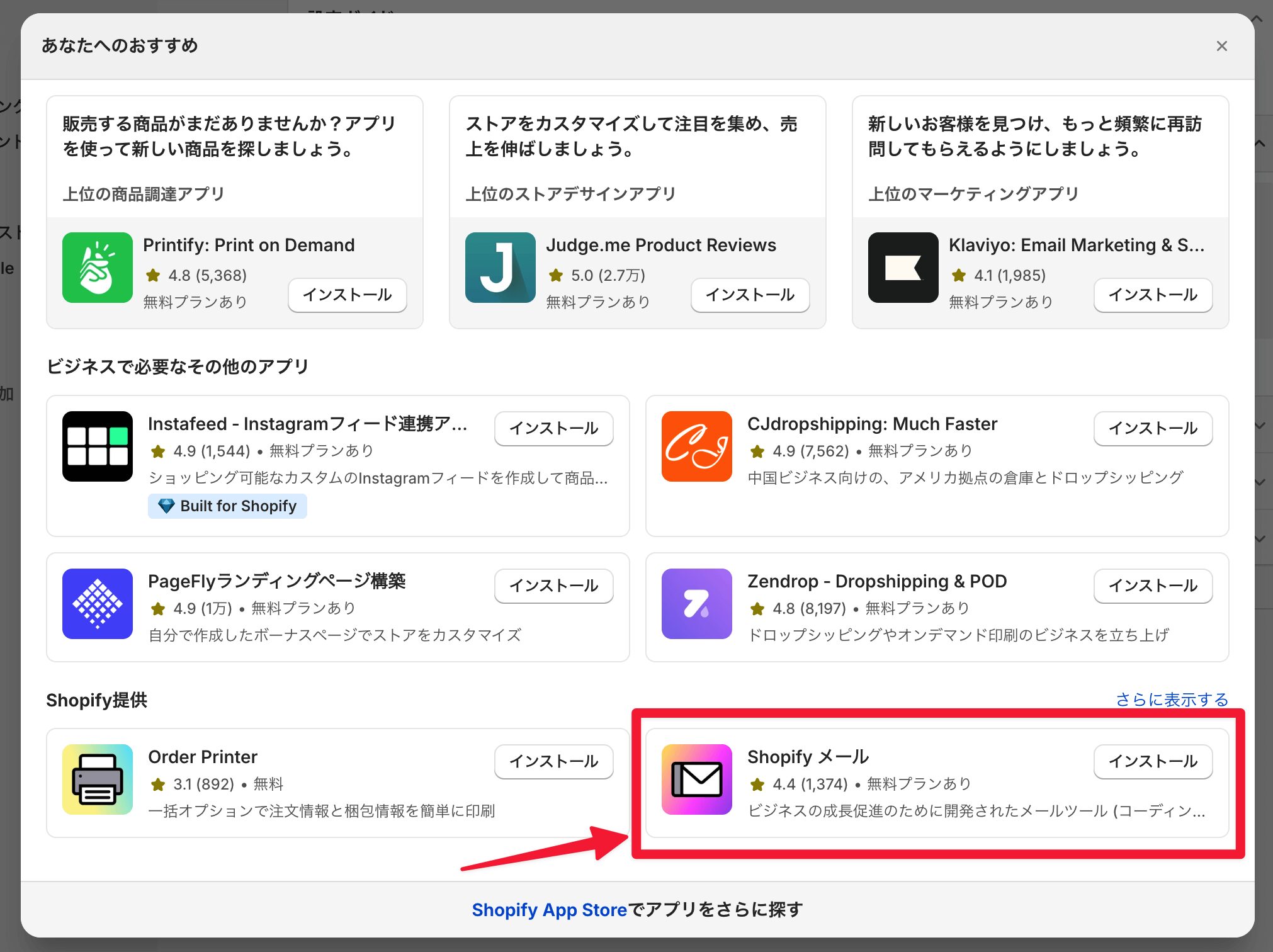Open the さらに表示する link
The width and height of the screenshot is (1273, 952).
[1172, 700]
